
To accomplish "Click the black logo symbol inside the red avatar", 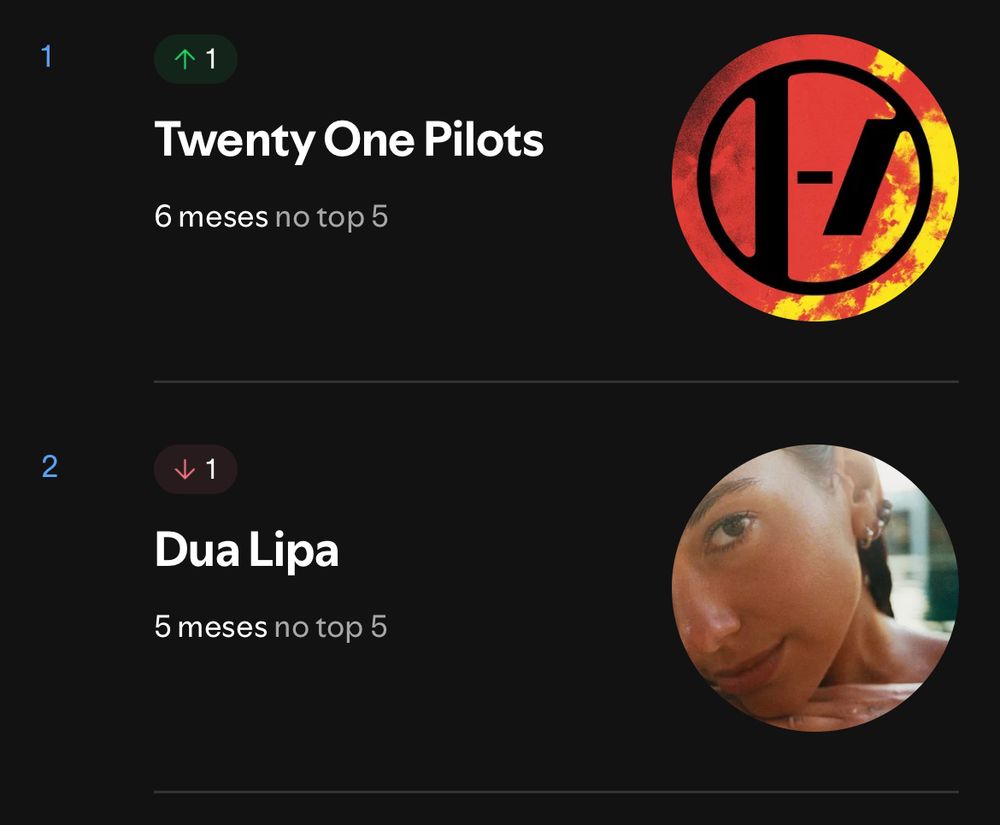I will (x=810, y=177).
